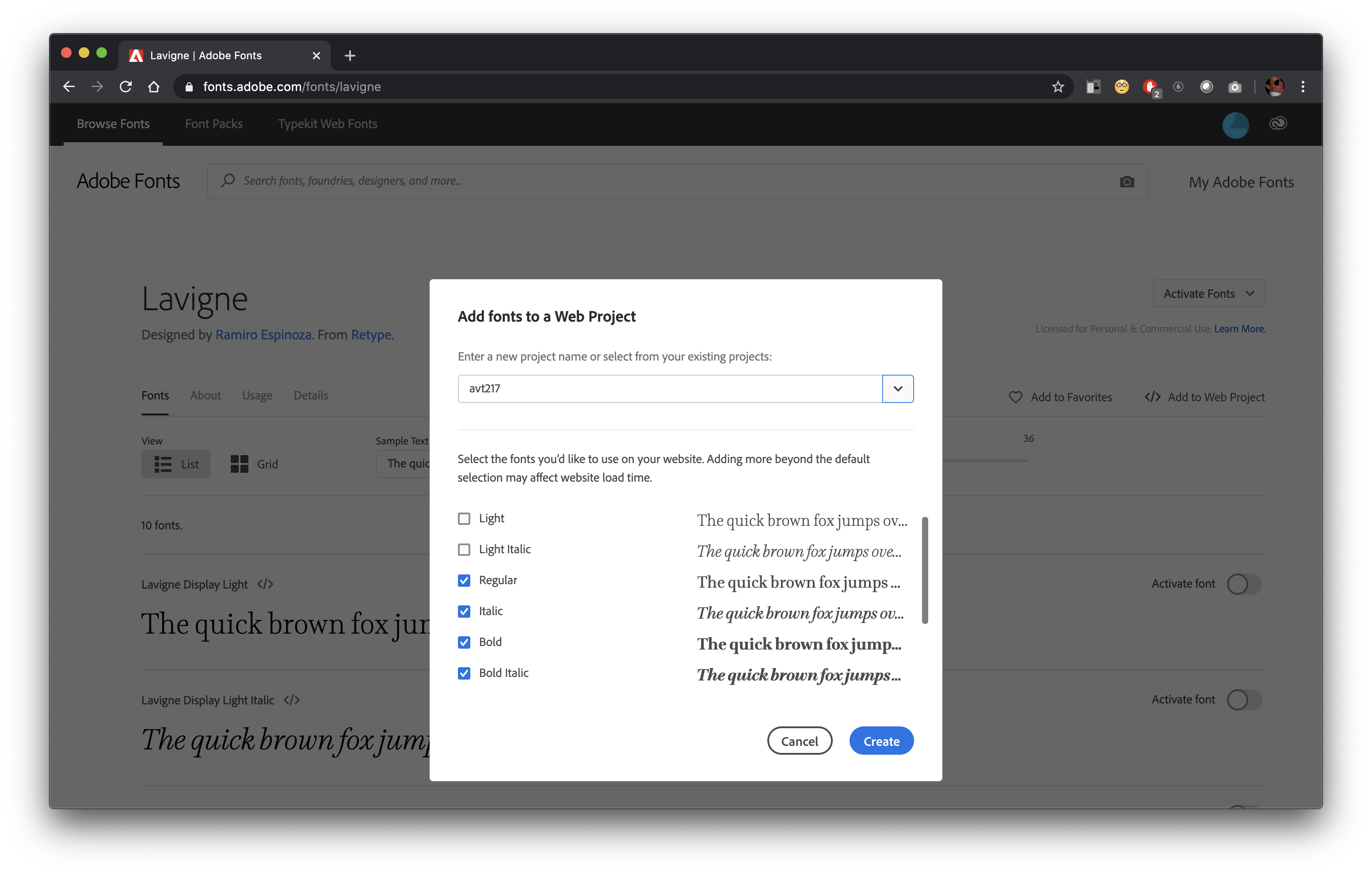Viewport: 1372px width, 874px height.
Task: Switch to List view icon
Action: point(175,464)
